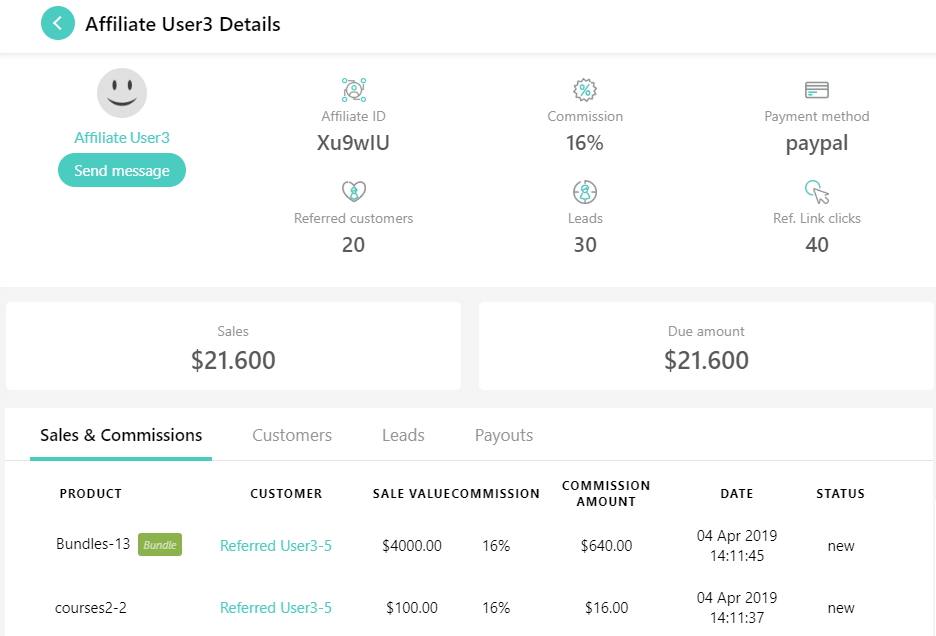Click the Commission percent badge icon
Screen dimensions: 936x636
click(585, 90)
